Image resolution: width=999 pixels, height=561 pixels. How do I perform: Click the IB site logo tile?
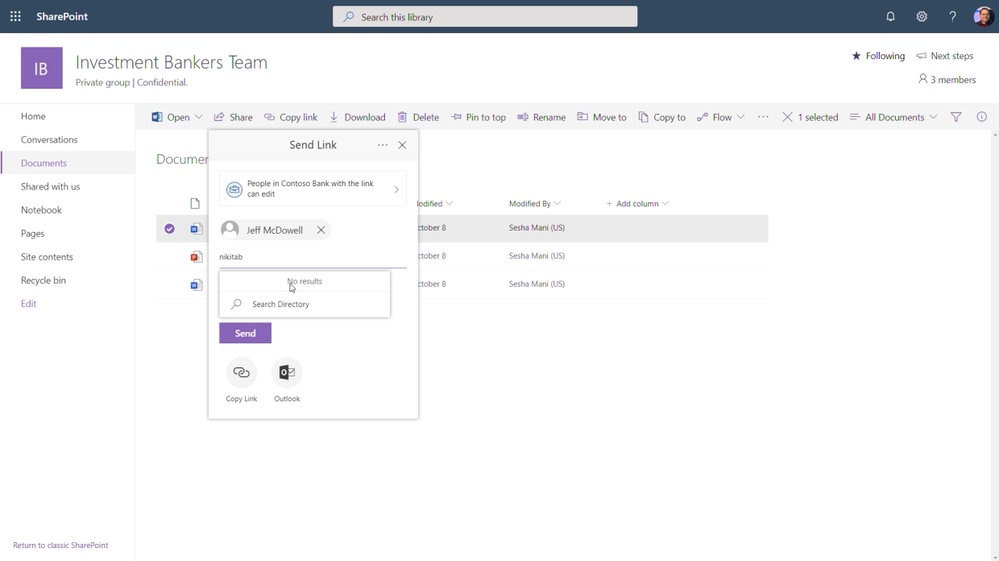pyautogui.click(x=41, y=67)
